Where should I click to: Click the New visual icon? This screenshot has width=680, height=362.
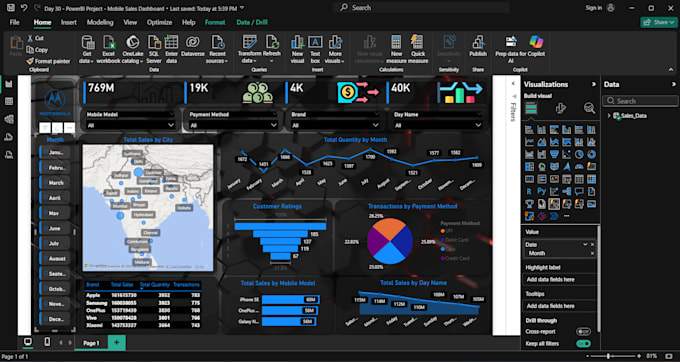pos(298,42)
